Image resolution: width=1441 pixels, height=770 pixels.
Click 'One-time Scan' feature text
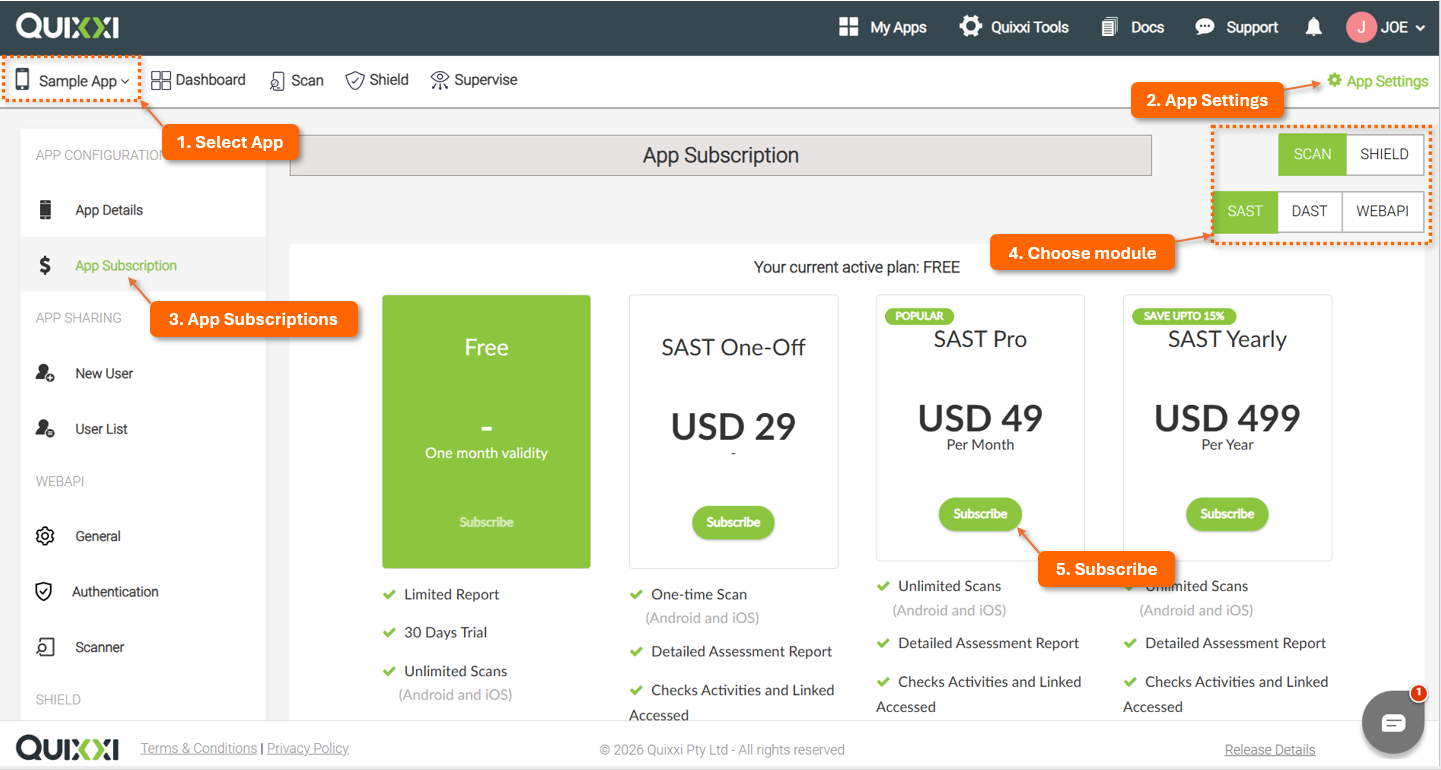[699, 594]
